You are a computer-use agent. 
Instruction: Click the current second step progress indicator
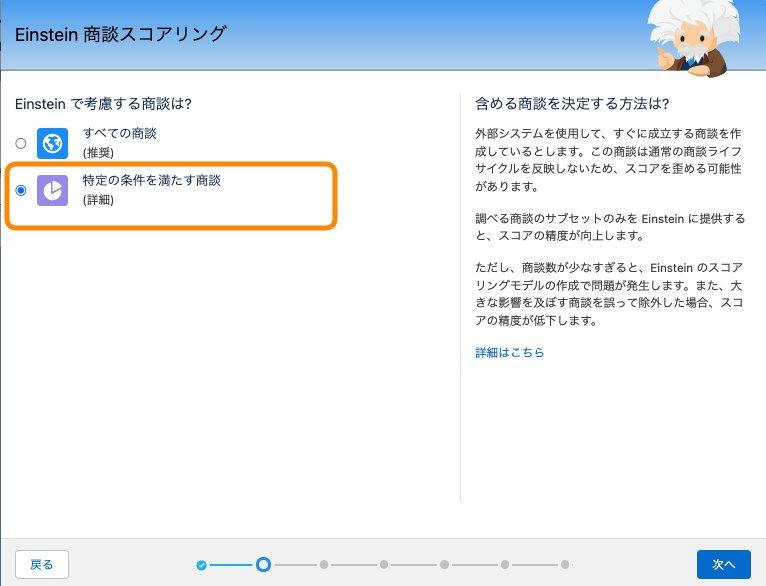coord(263,565)
